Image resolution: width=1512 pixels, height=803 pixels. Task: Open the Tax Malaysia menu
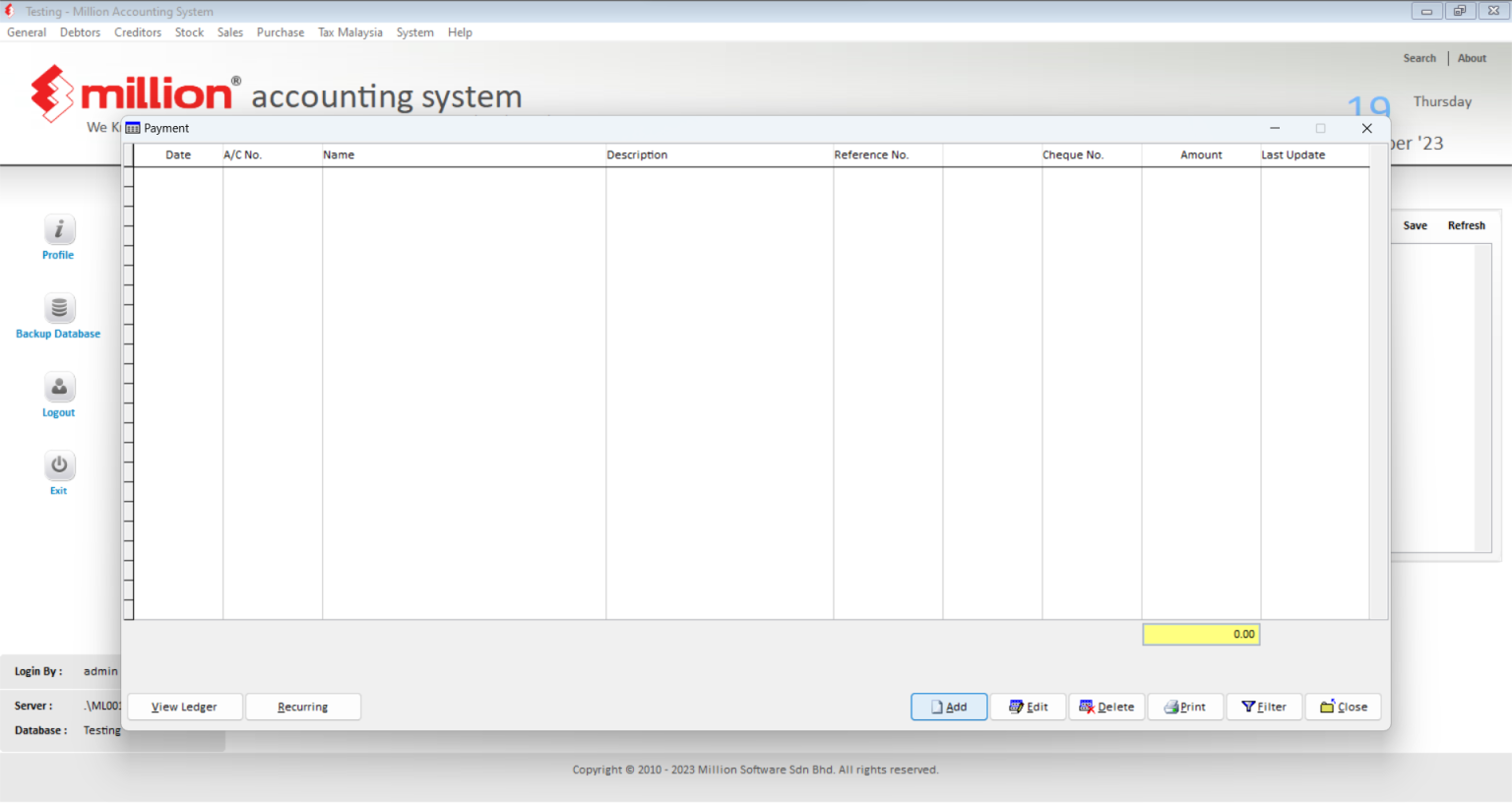(349, 31)
